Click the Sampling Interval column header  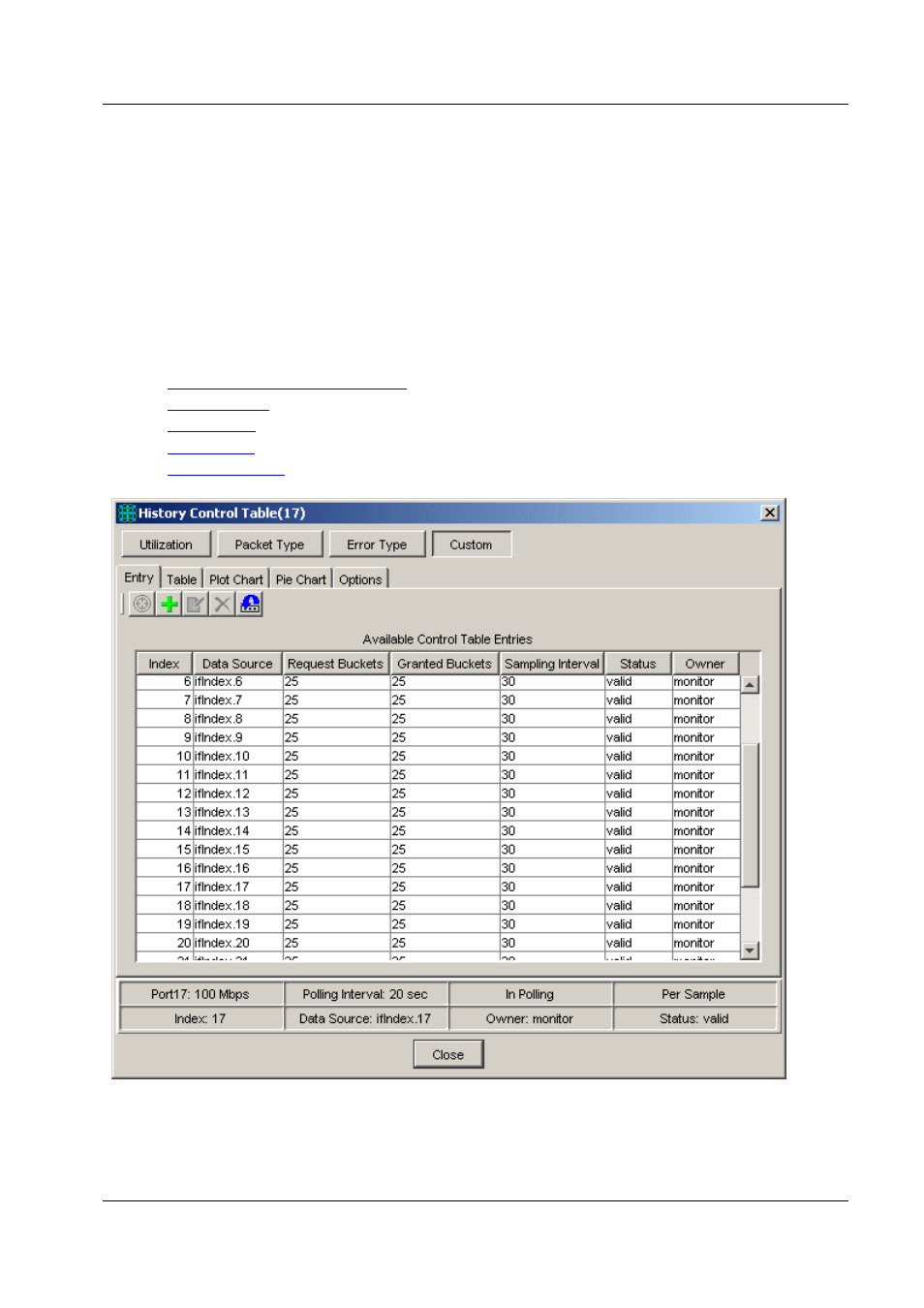click(552, 664)
